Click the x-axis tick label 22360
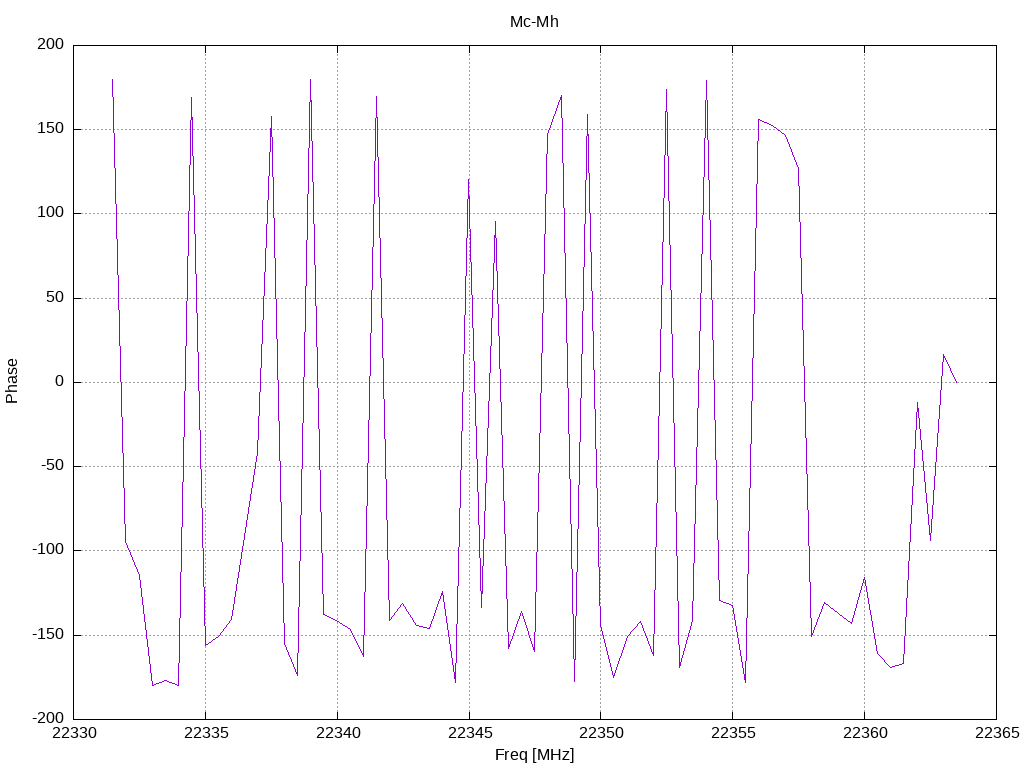Viewport: 1024px width, 768px height. click(865, 733)
